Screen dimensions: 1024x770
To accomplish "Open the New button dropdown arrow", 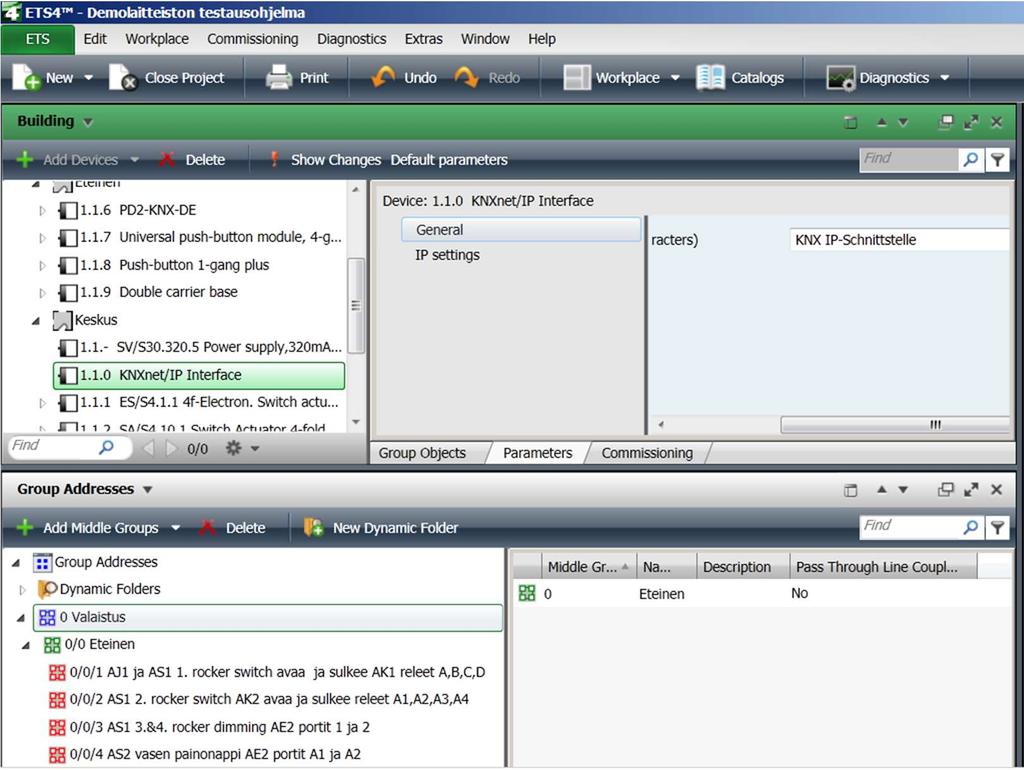I will click(x=89, y=78).
